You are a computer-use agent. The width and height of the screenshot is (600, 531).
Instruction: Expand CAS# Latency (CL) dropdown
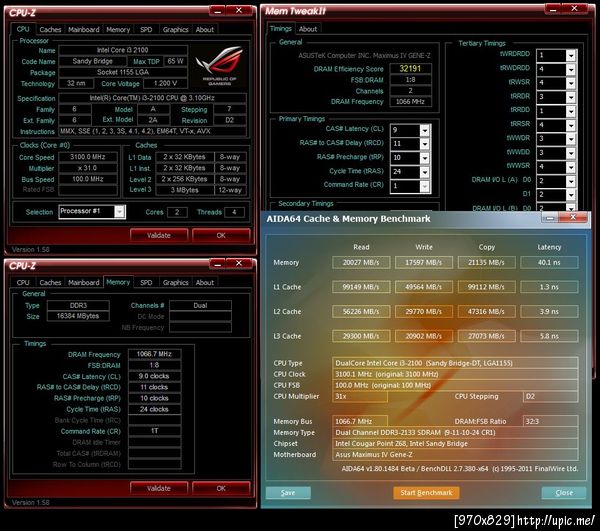[425, 131]
